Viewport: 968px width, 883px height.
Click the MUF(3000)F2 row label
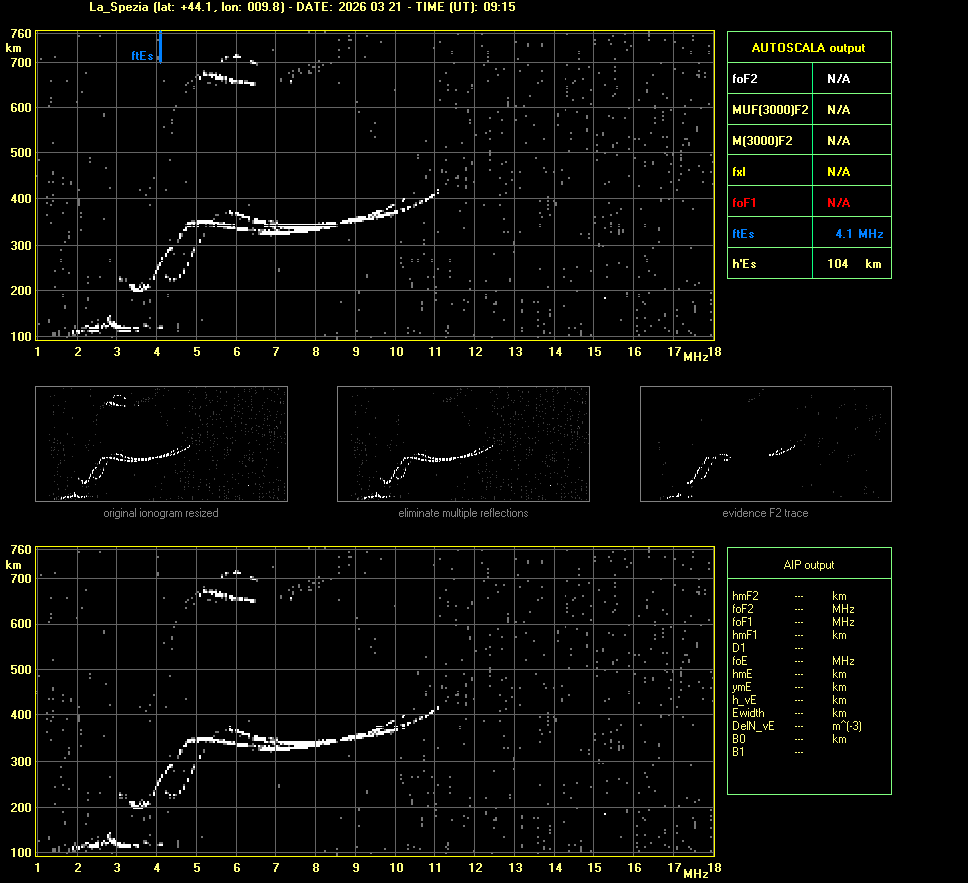[770, 110]
